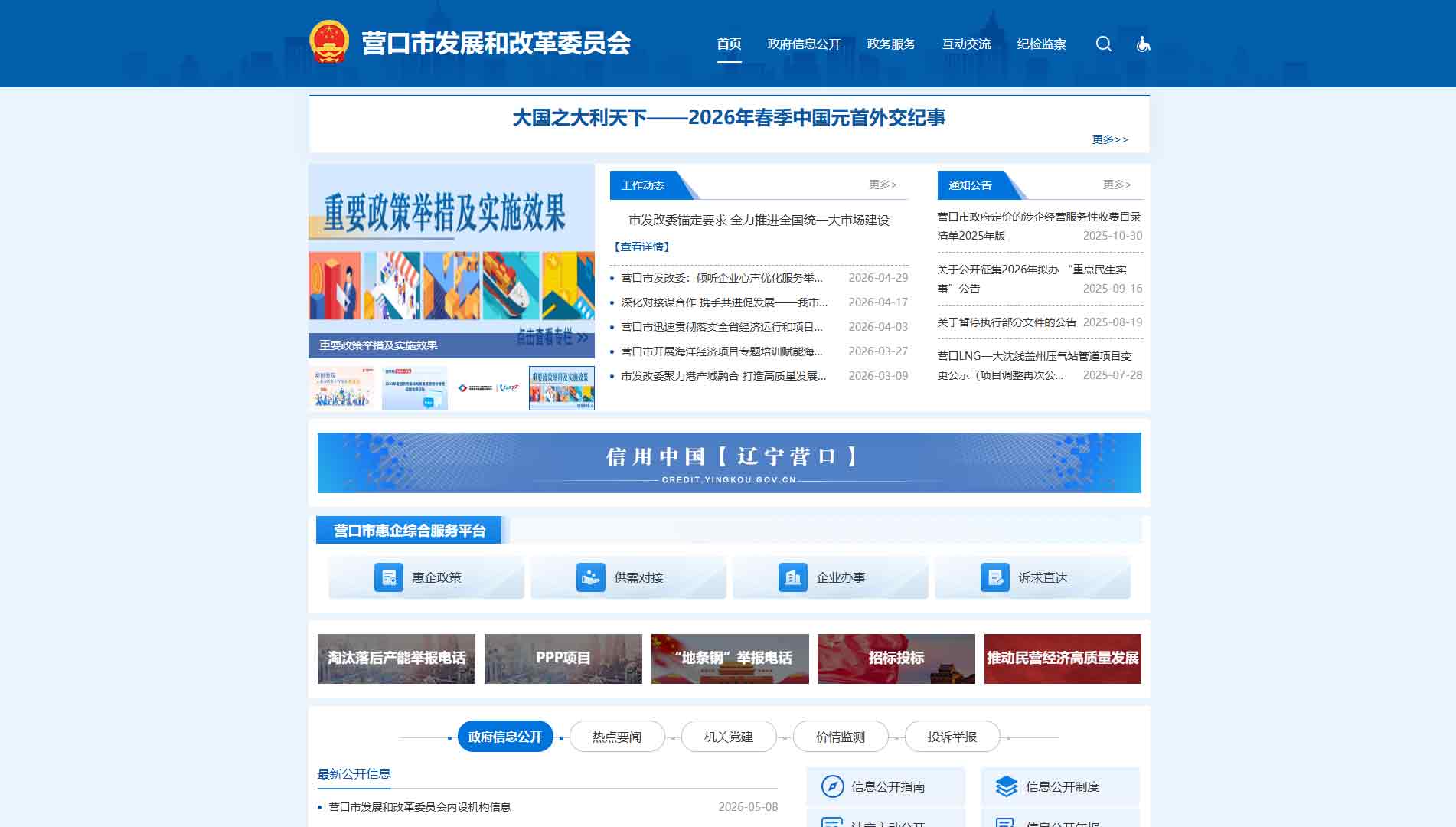Open the PPP项目 banner

point(563,659)
